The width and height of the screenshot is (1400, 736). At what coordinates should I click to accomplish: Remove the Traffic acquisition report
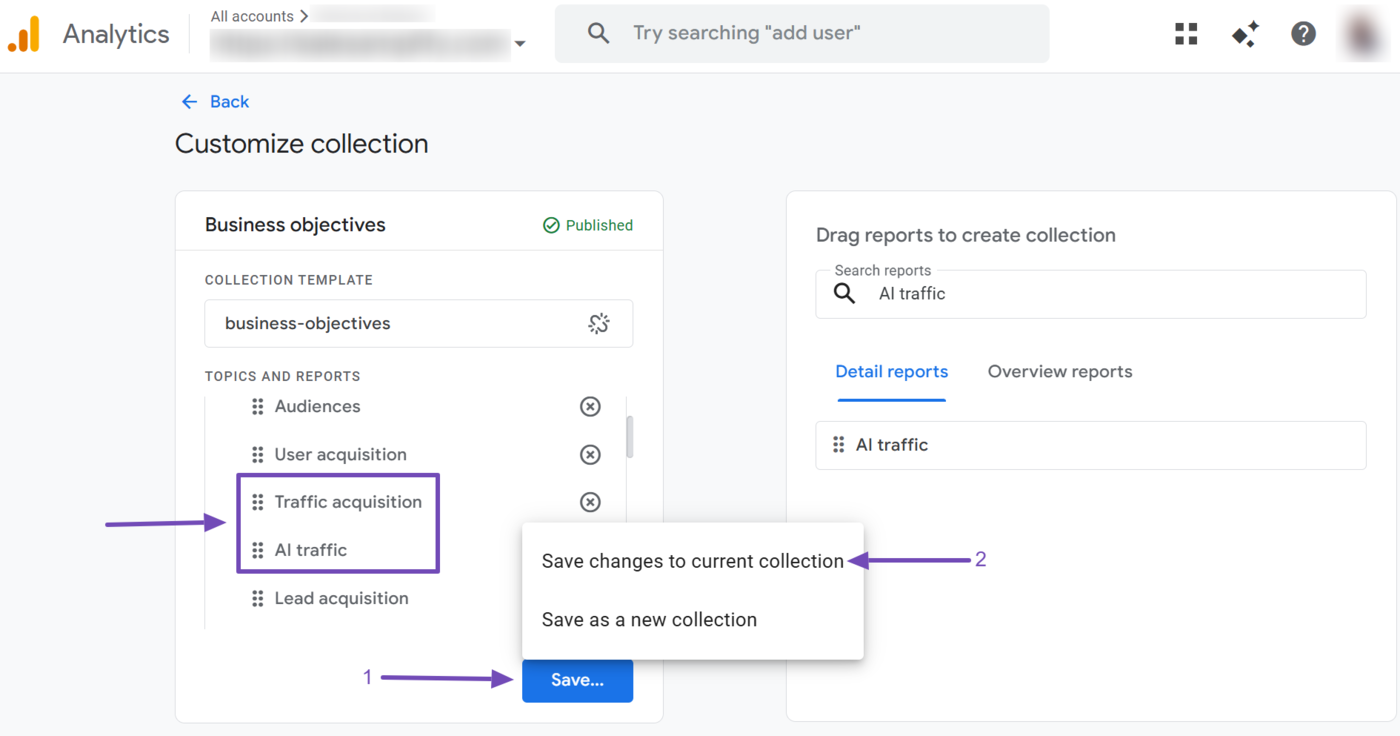tap(589, 502)
